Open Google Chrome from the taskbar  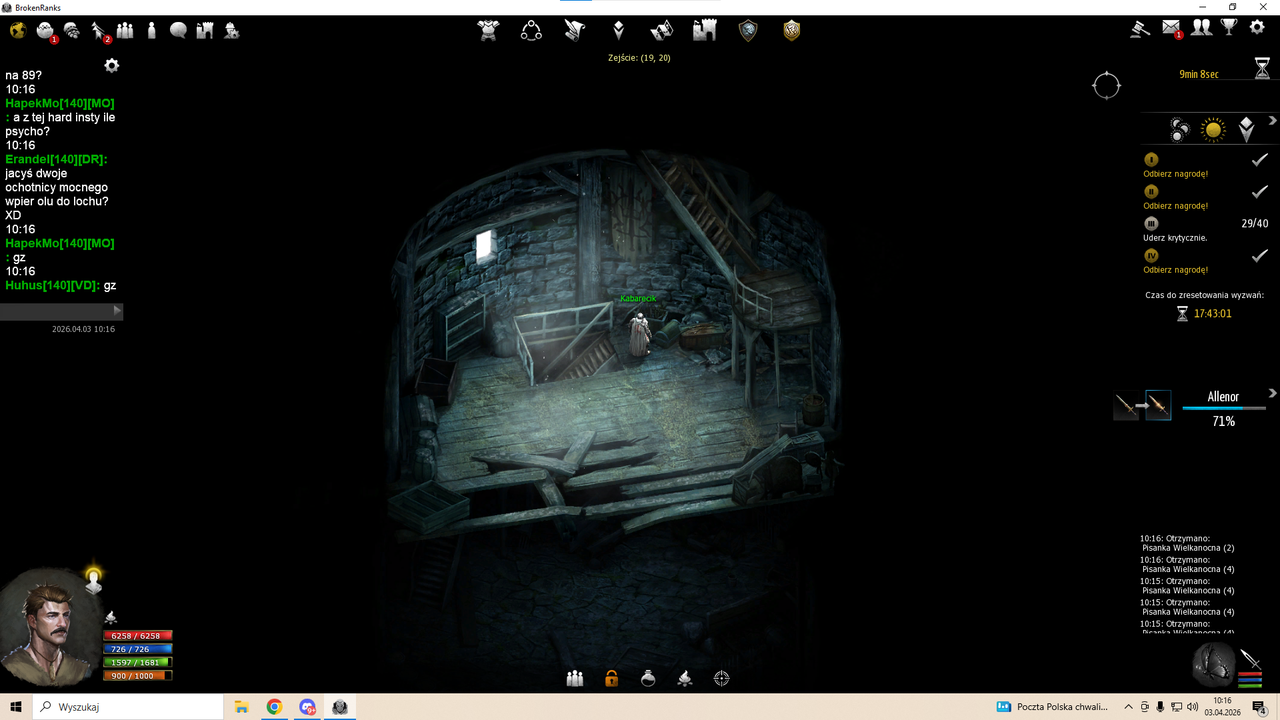point(274,707)
